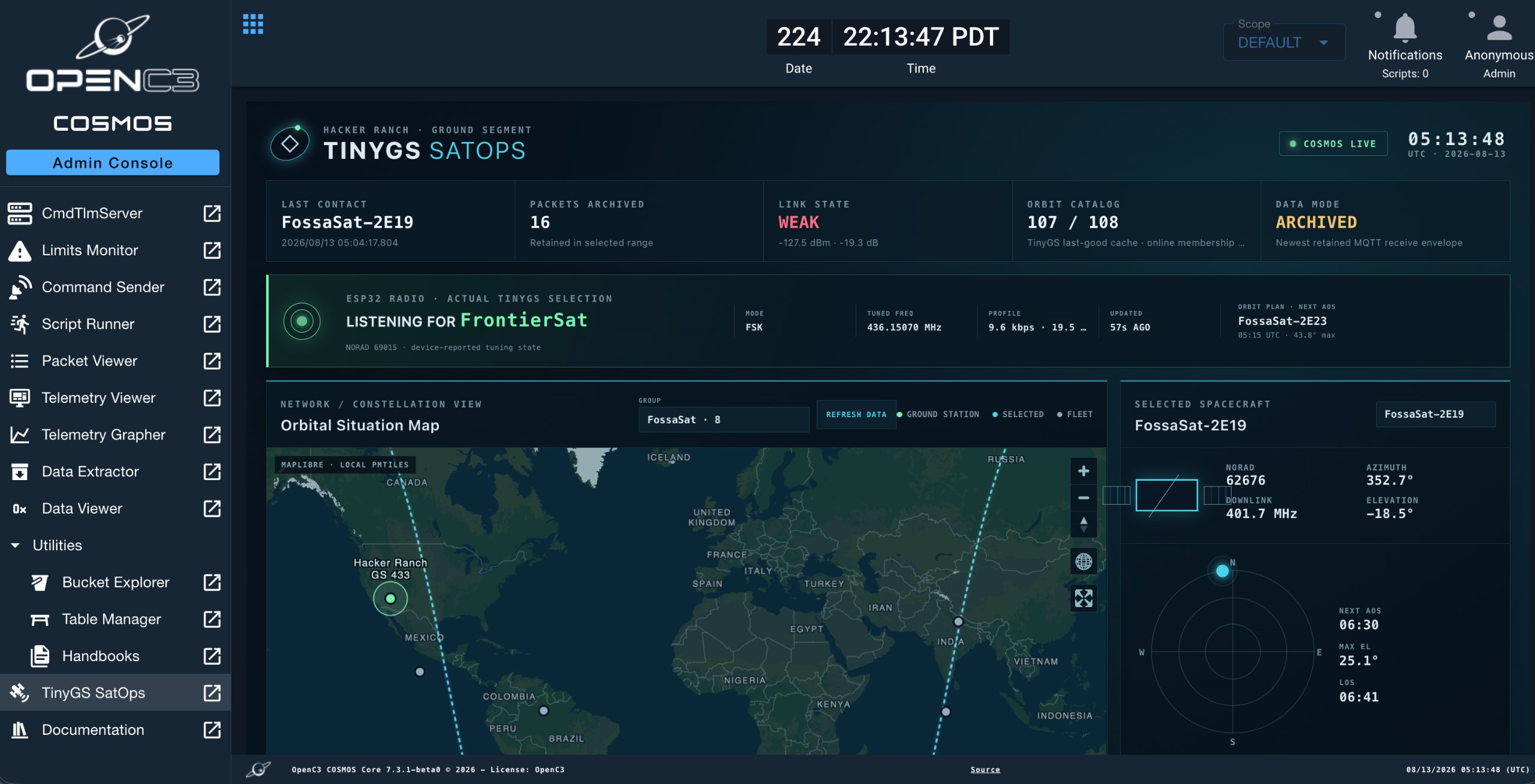Click the FrontierSat listening target name
Image resolution: width=1535 pixels, height=784 pixels.
pos(524,320)
